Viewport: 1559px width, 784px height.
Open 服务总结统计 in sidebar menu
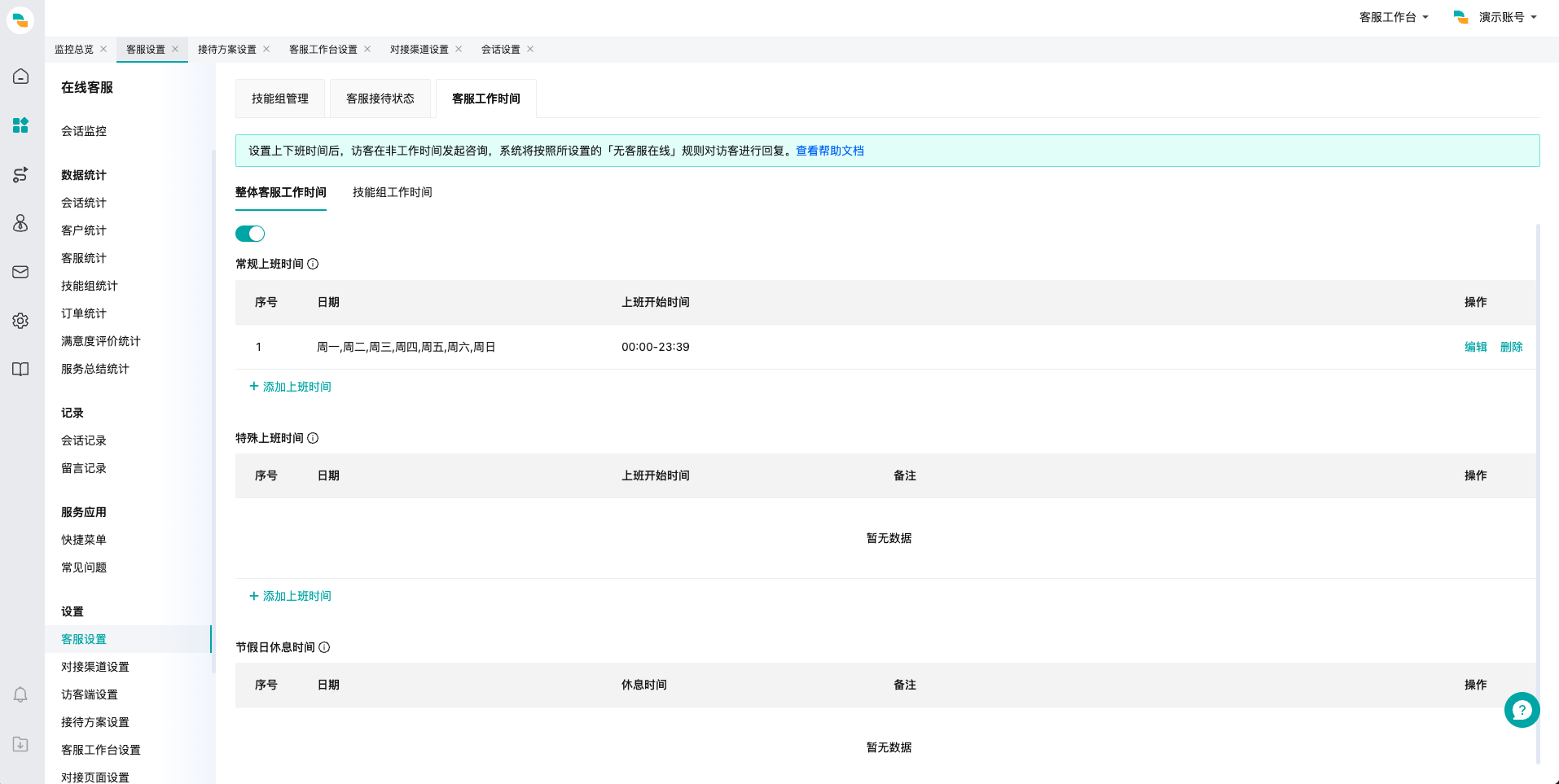point(95,369)
